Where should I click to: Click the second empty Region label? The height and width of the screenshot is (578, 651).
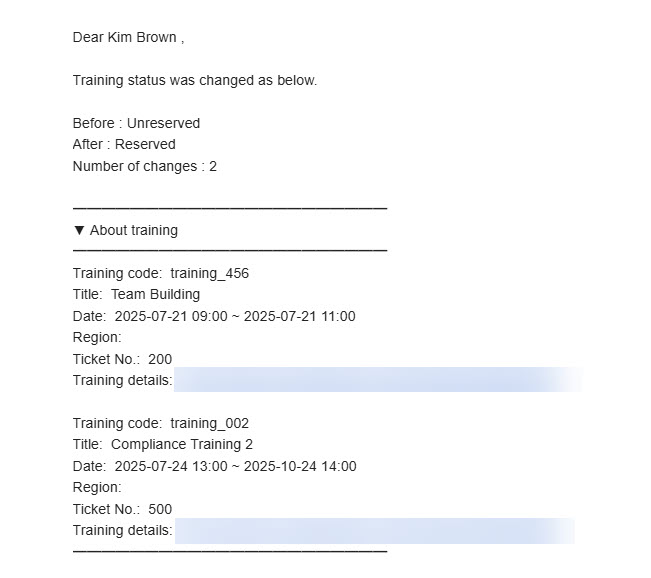(97, 487)
